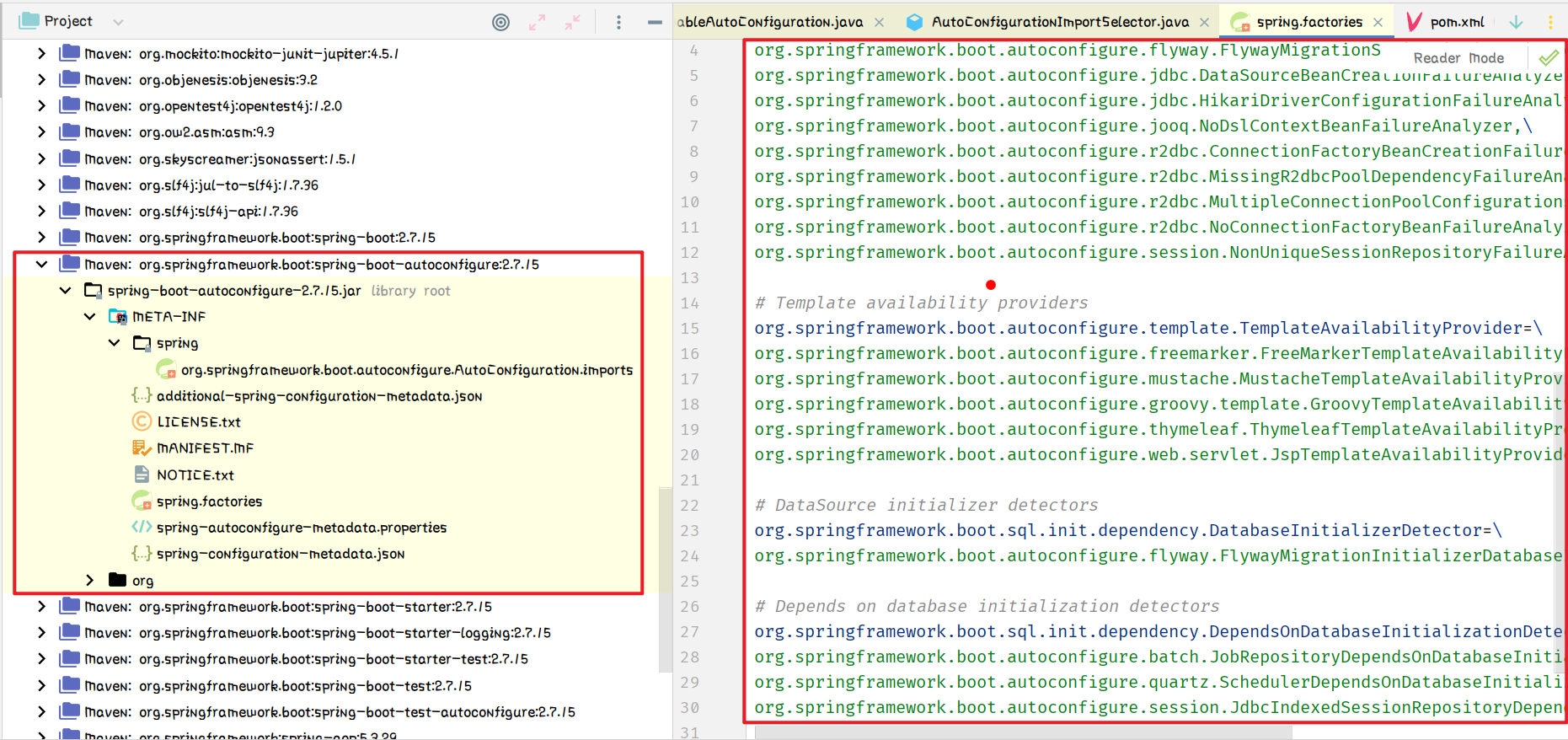The height and width of the screenshot is (740, 1568).
Task: Click the jar library root folder icon
Action: [94, 291]
